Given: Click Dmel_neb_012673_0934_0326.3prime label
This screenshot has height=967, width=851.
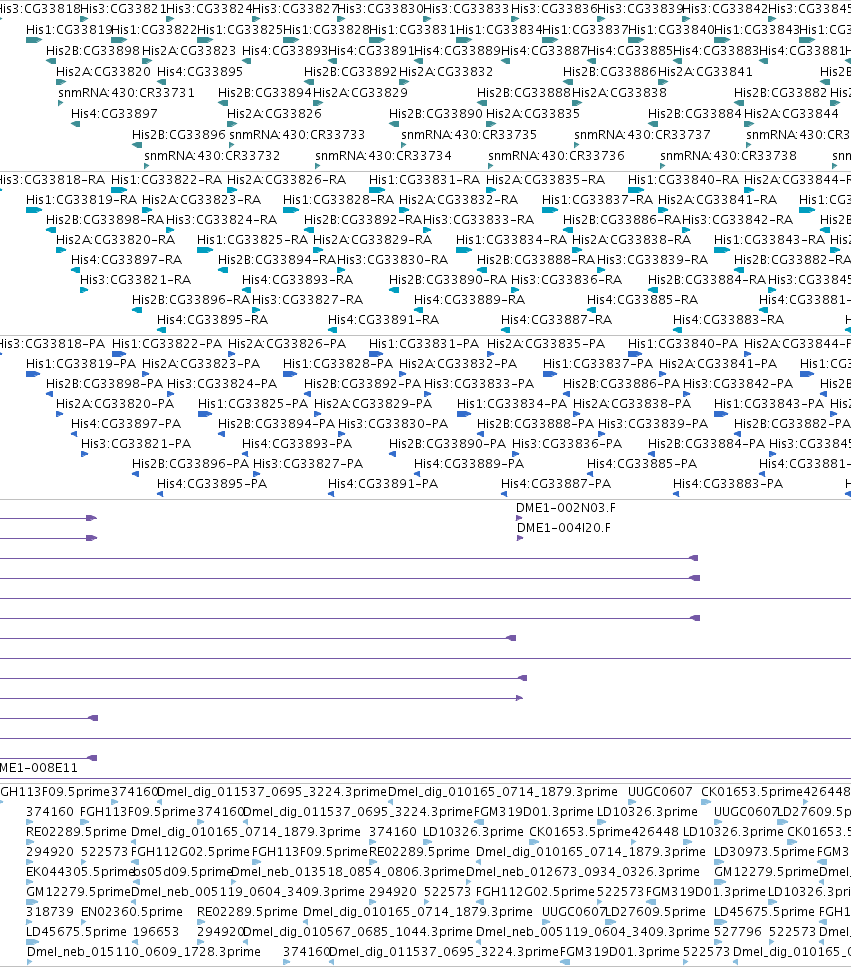Looking at the screenshot, I should (x=583, y=871).
